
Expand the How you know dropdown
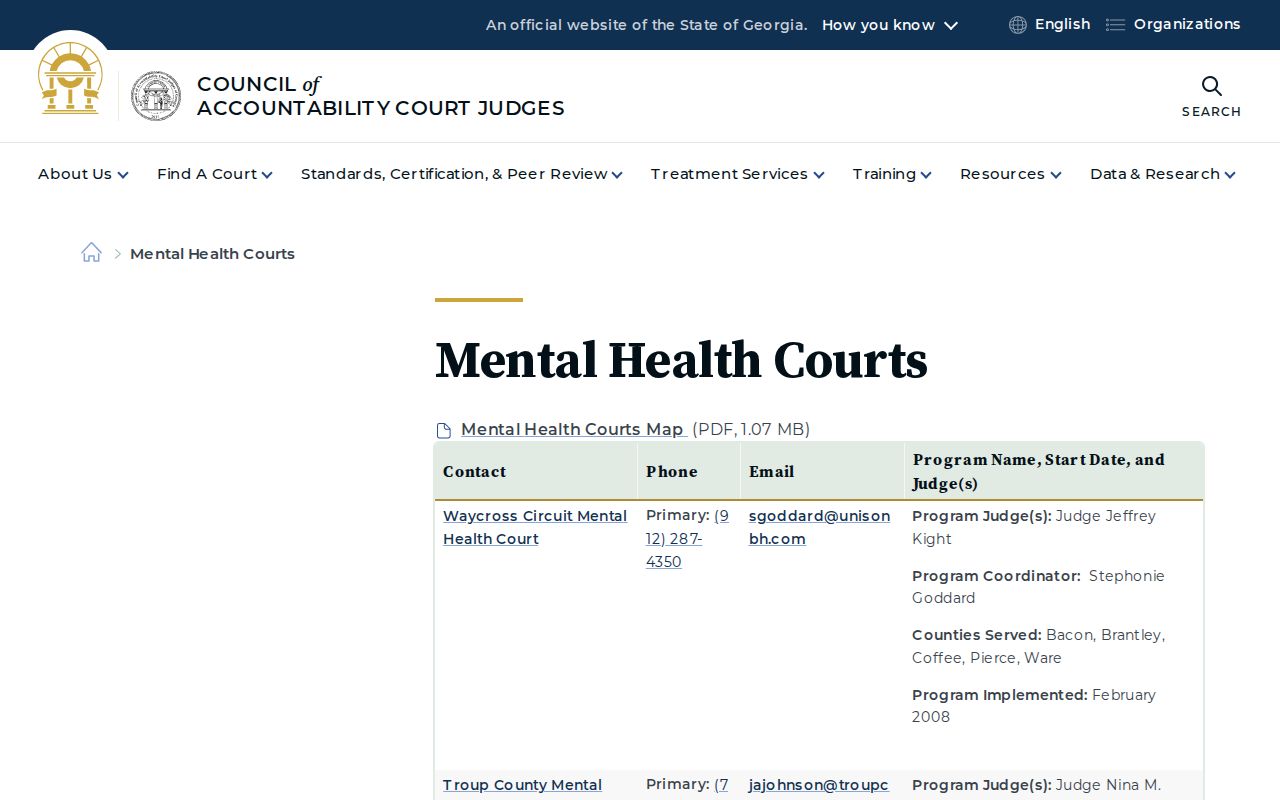click(x=890, y=25)
